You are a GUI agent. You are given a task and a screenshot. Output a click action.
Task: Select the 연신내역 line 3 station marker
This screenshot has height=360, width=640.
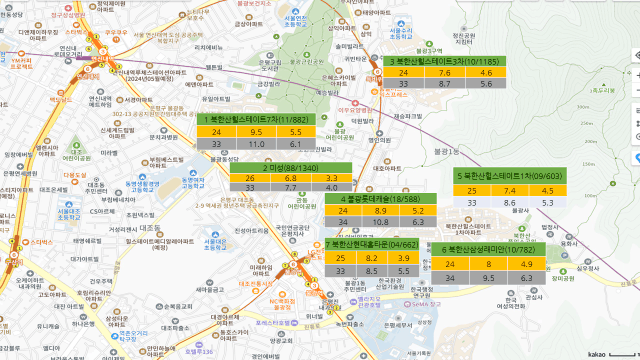pos(103,51)
